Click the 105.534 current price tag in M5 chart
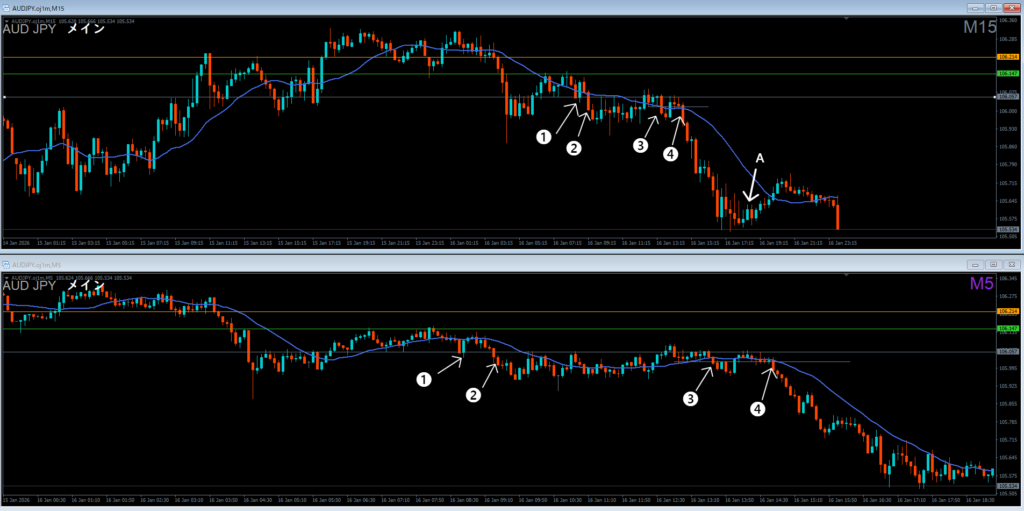 [1007, 486]
